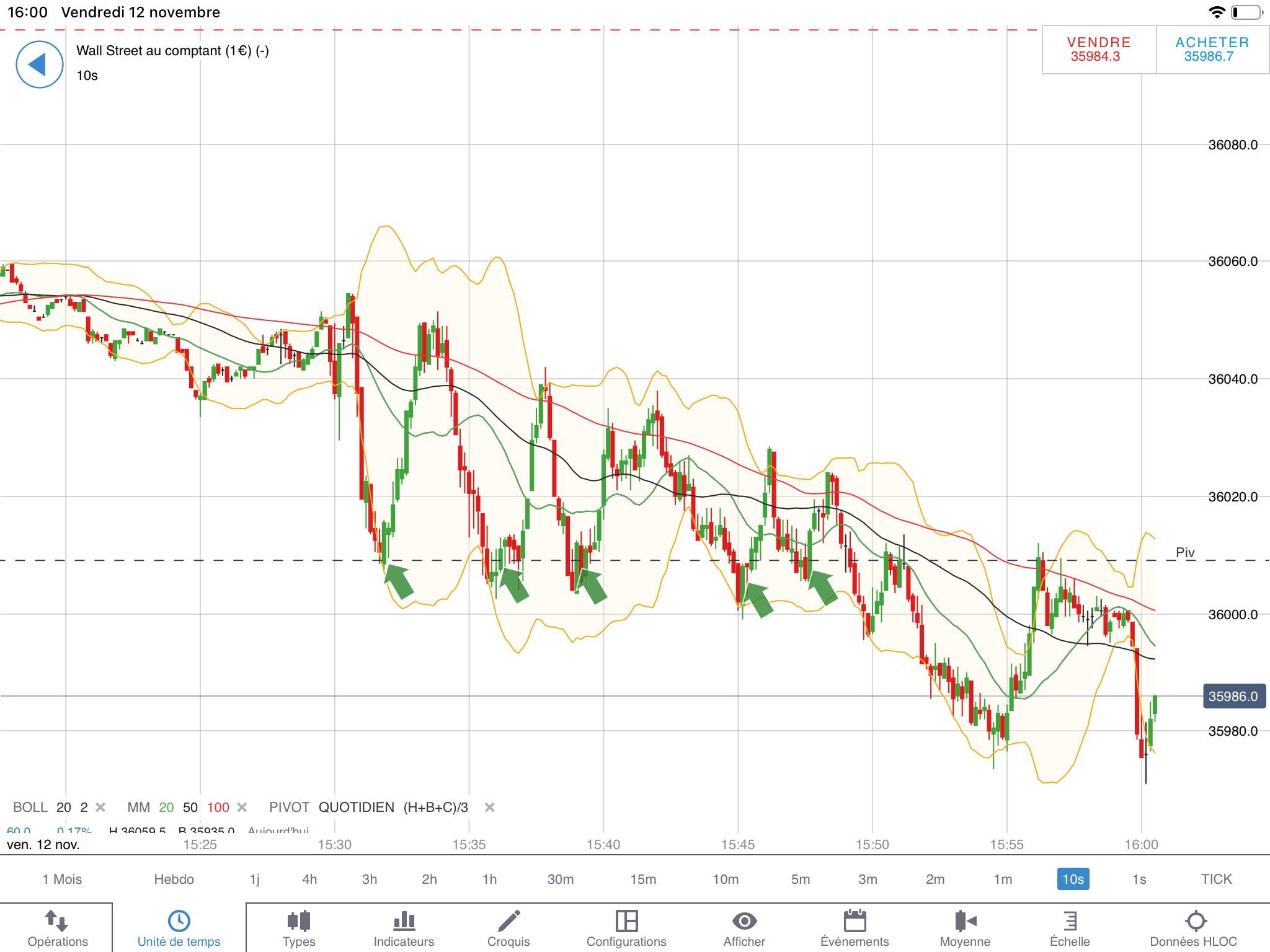Select the Croquis pencil tool
Image resolution: width=1270 pixels, height=952 pixels.
pos(508,921)
